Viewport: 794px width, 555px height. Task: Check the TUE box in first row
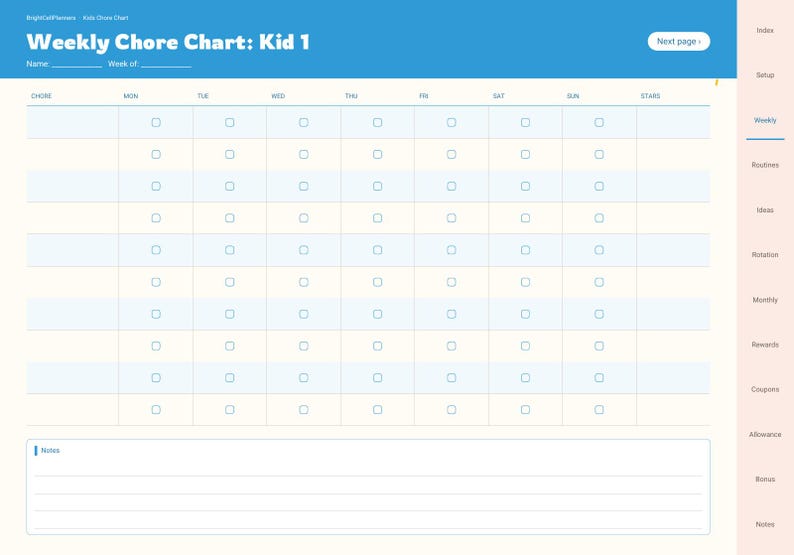pos(229,123)
